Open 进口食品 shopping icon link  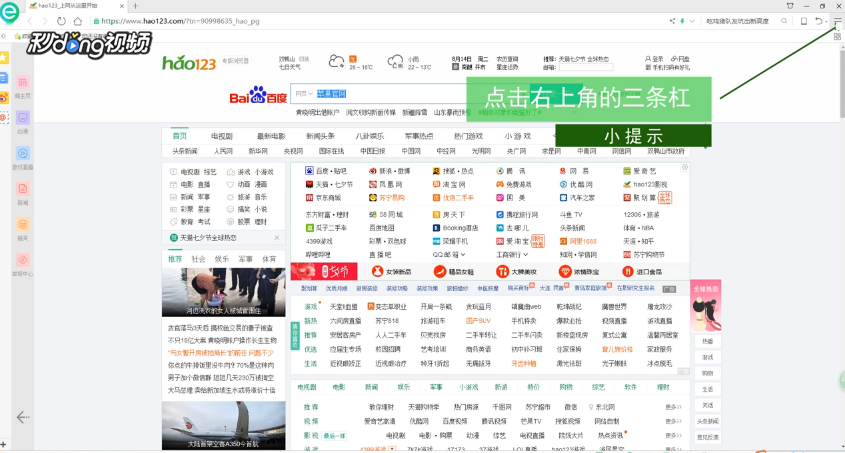[642, 271]
